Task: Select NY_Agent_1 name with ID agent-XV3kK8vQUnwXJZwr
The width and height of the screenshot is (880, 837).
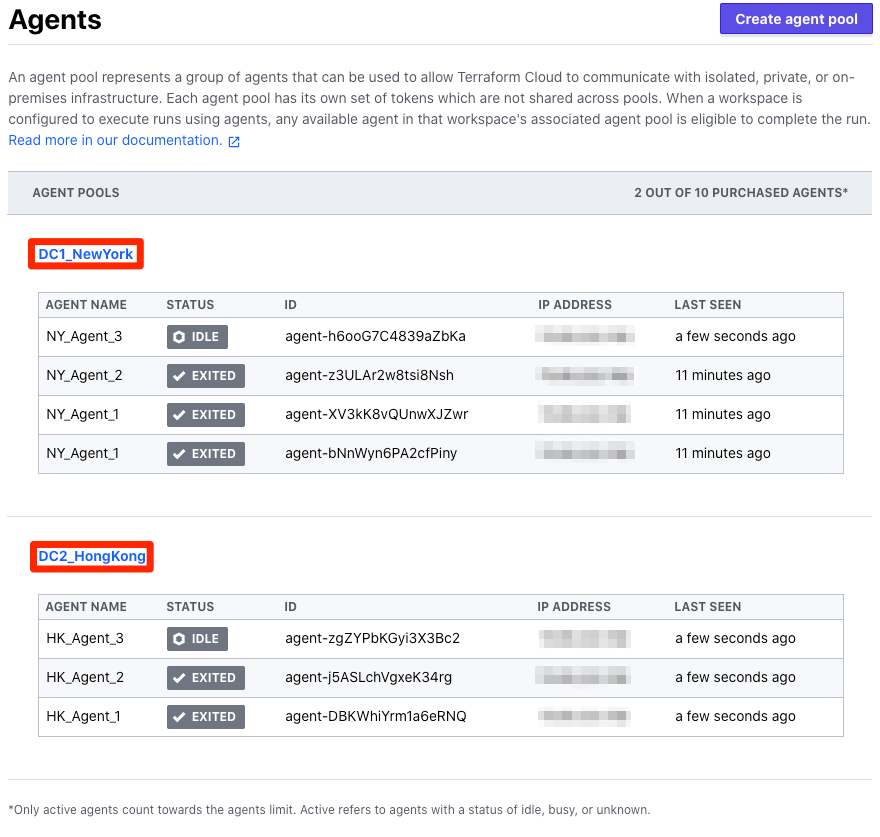Action: pos(82,415)
